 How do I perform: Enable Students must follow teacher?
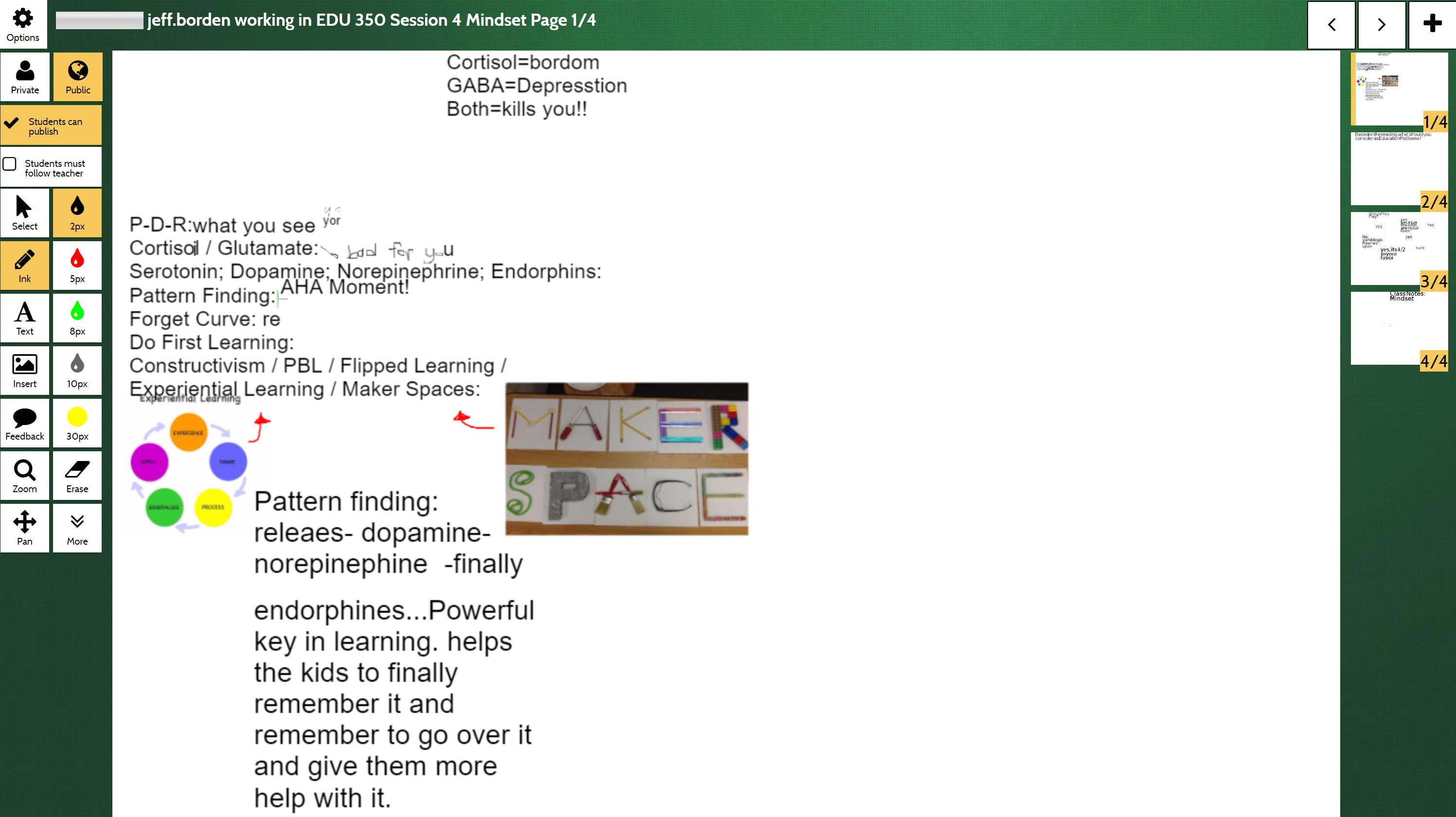coord(11,164)
